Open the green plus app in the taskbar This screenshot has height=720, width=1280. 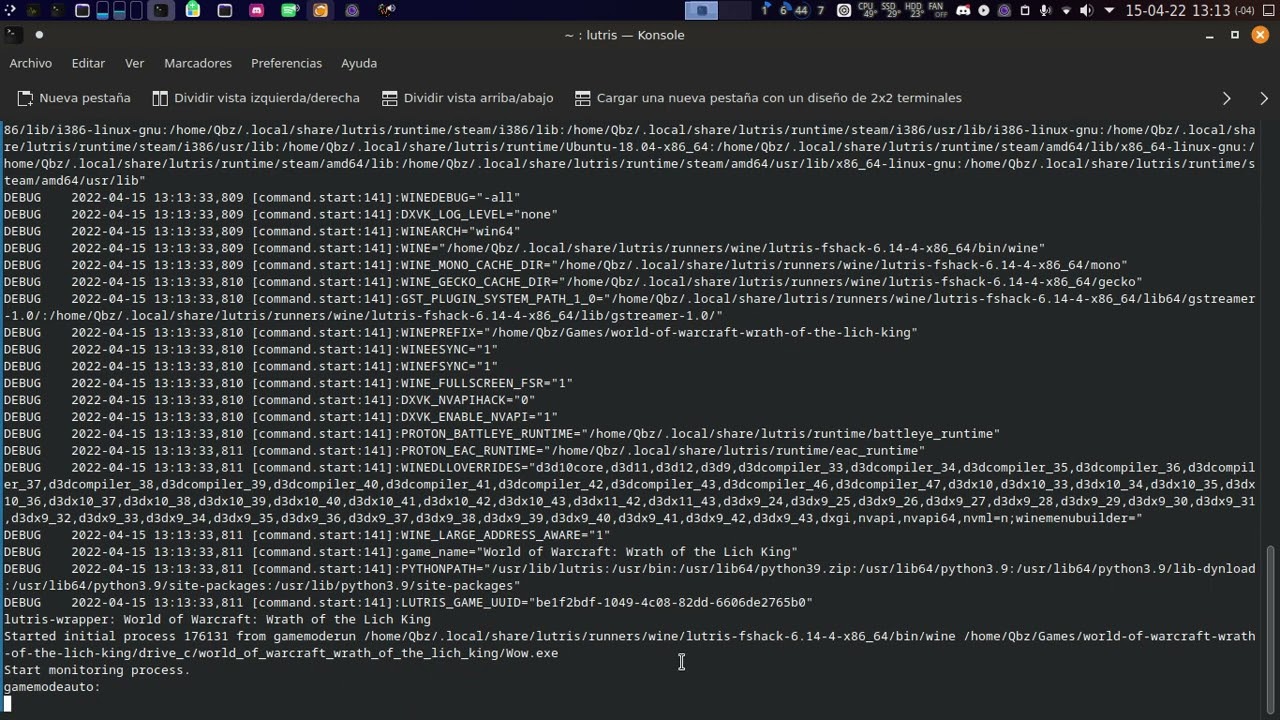[193, 10]
